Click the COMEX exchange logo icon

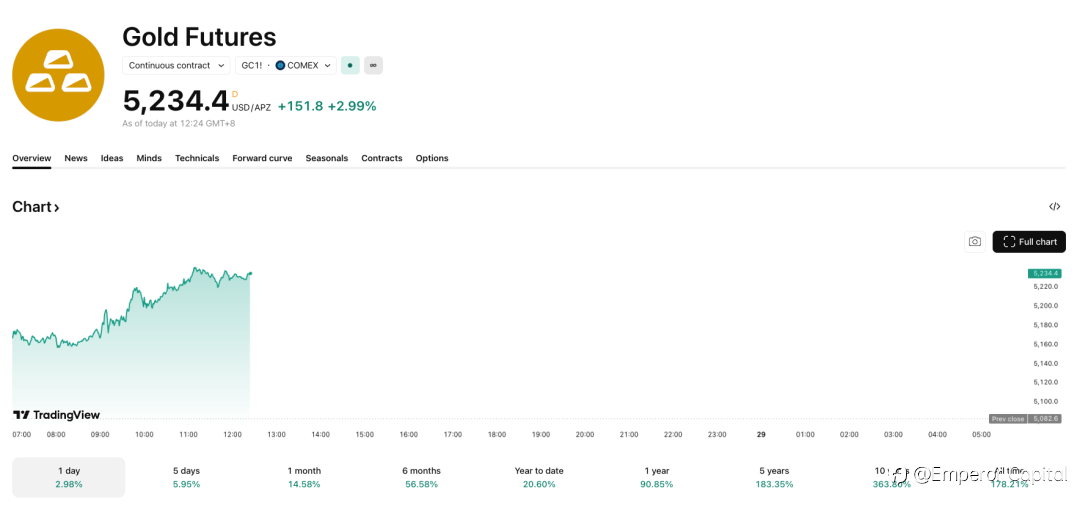pyautogui.click(x=280, y=65)
